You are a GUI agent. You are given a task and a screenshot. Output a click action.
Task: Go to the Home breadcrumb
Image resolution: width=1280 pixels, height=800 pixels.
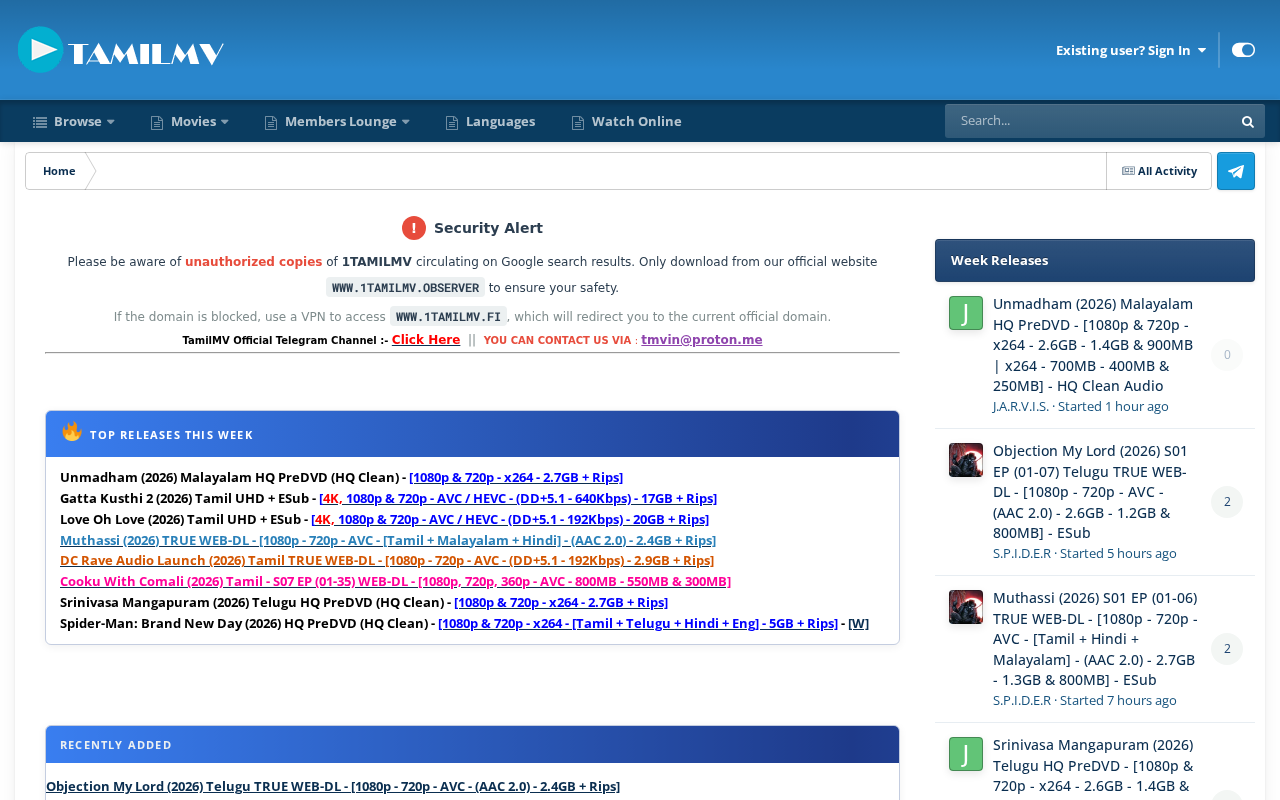tap(59, 171)
